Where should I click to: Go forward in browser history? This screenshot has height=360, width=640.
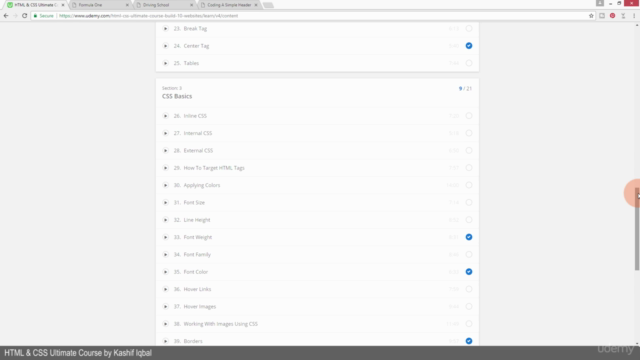click(15, 16)
